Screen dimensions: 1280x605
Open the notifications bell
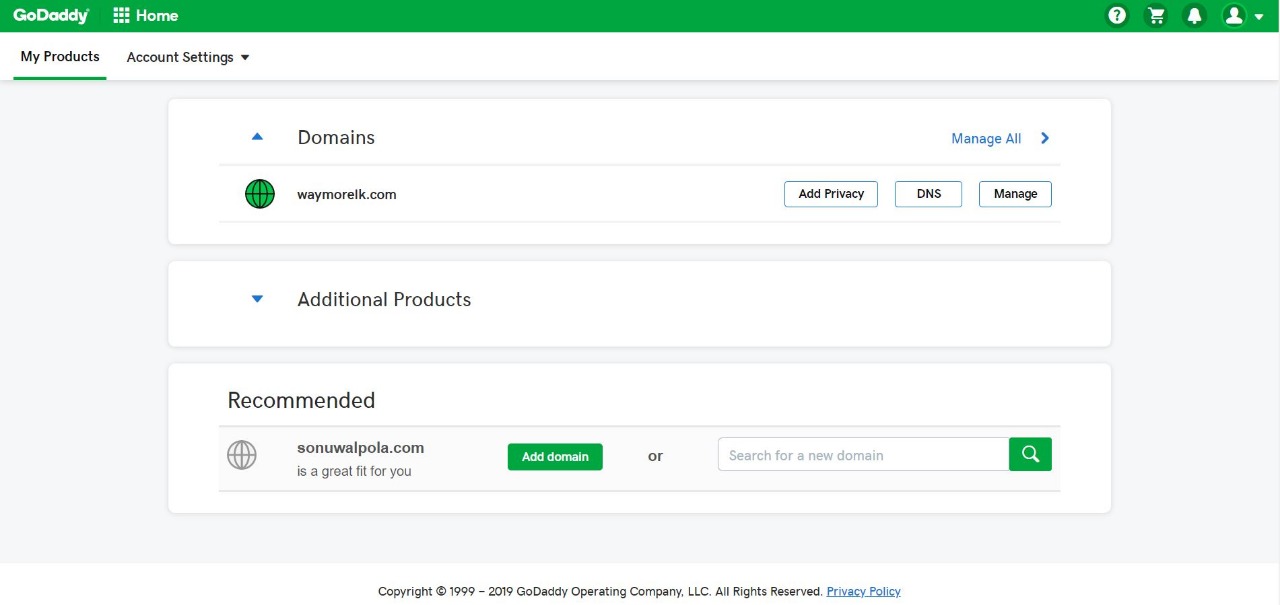[x=1194, y=15]
